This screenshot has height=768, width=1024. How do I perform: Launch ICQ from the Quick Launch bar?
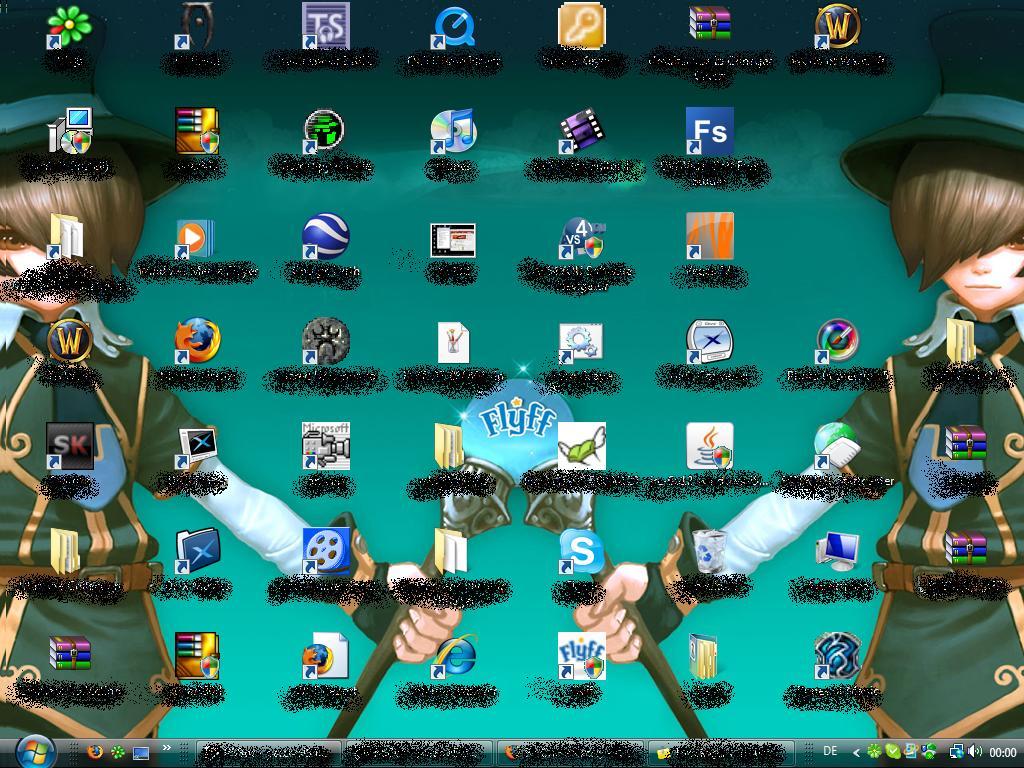tap(118, 752)
